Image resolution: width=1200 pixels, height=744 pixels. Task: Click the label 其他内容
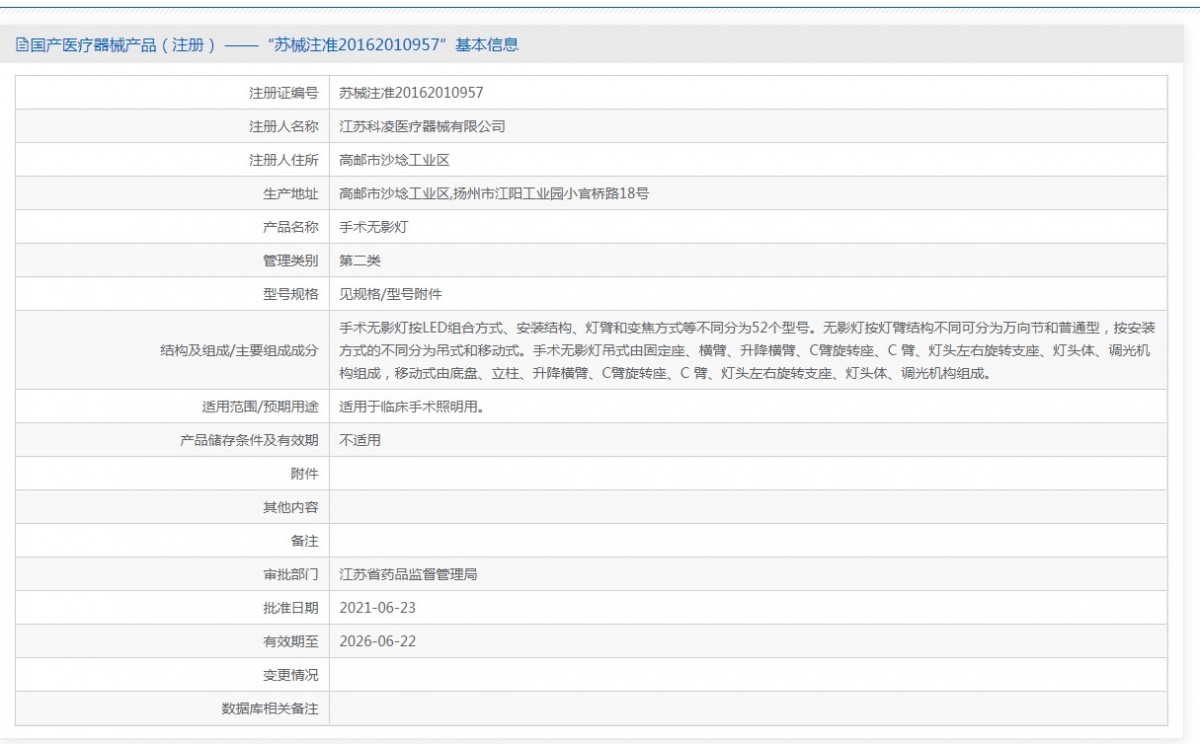pos(291,507)
